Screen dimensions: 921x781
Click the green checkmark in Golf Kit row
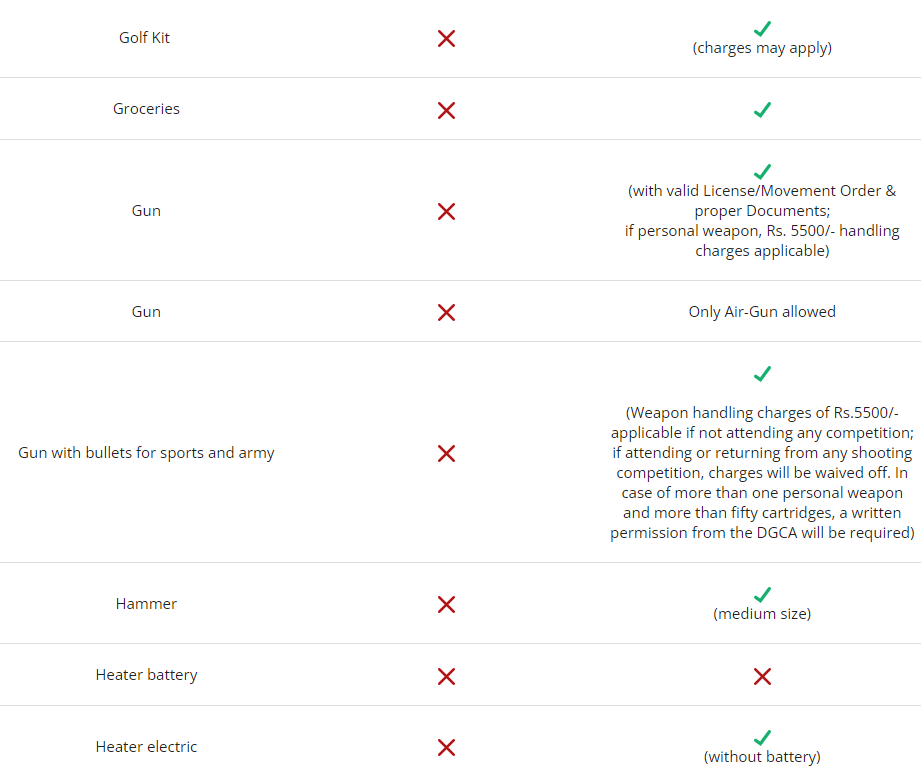pos(762,28)
